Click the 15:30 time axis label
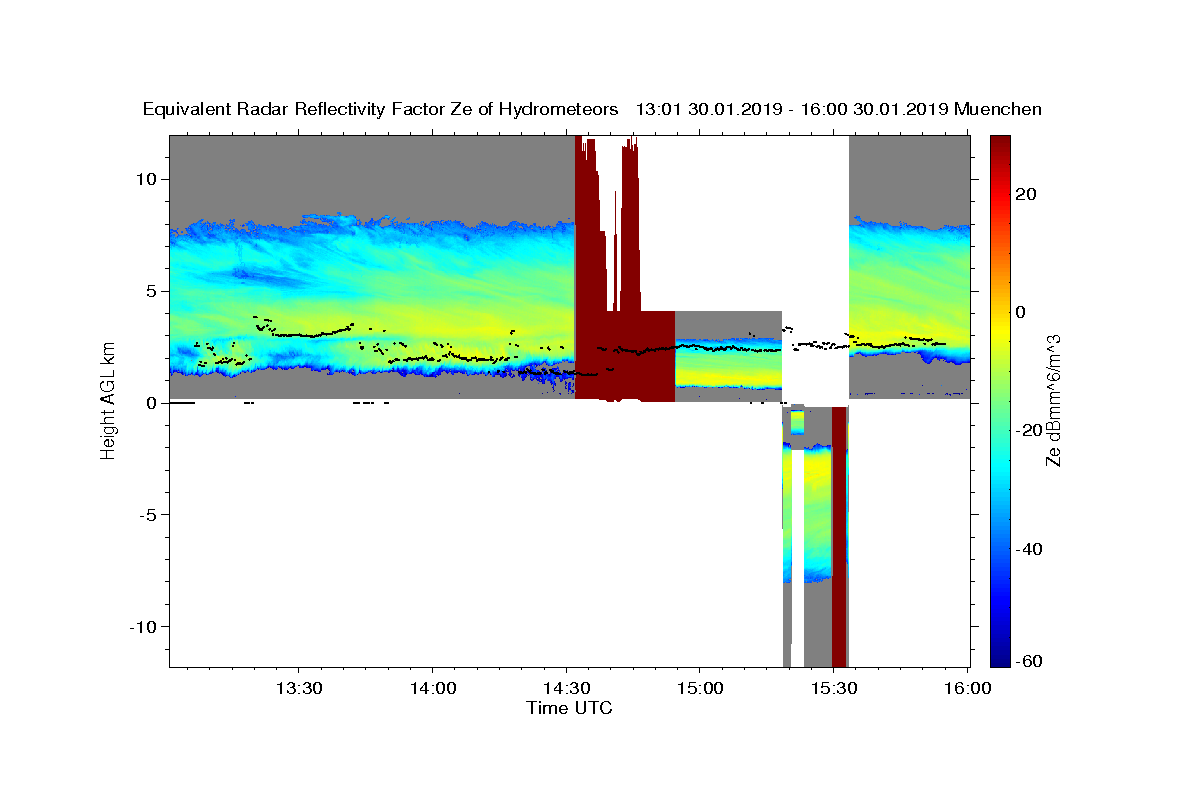The image size is (1200, 800). 833,688
